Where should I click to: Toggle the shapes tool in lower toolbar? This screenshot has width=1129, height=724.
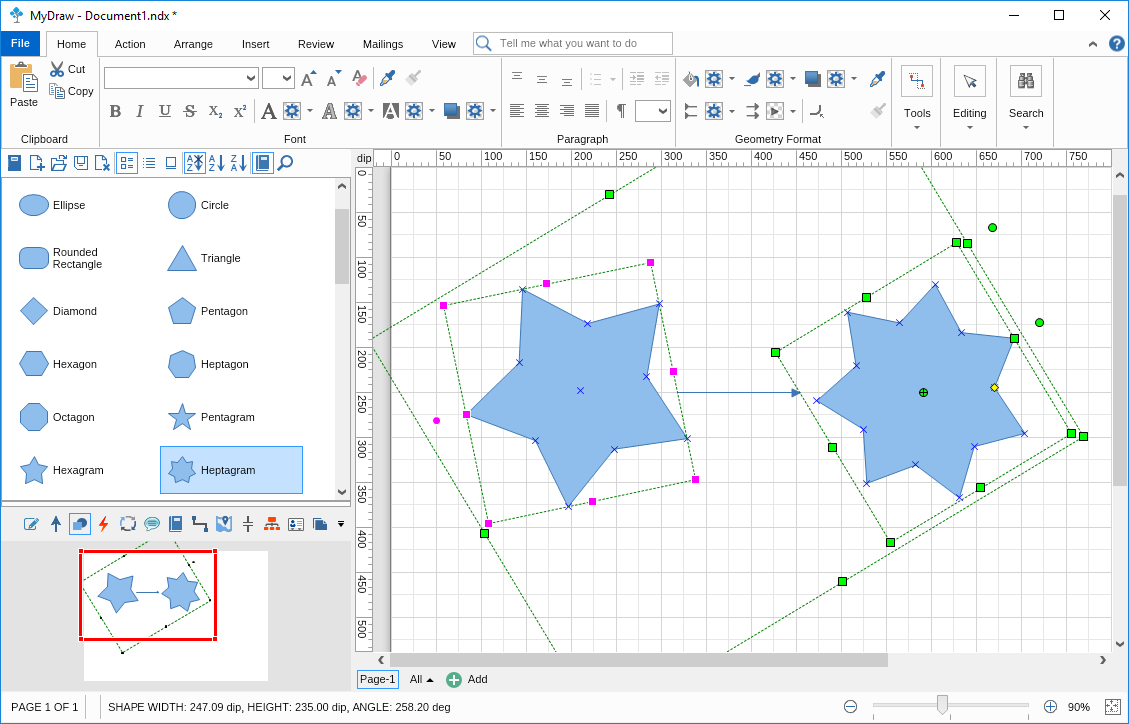[x=80, y=524]
